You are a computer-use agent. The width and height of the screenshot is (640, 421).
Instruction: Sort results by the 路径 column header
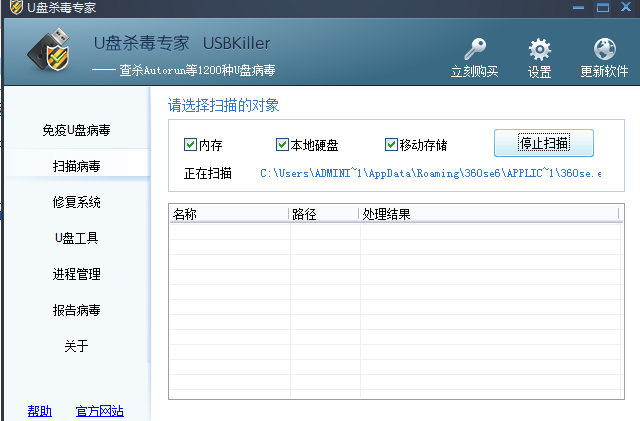coord(324,214)
